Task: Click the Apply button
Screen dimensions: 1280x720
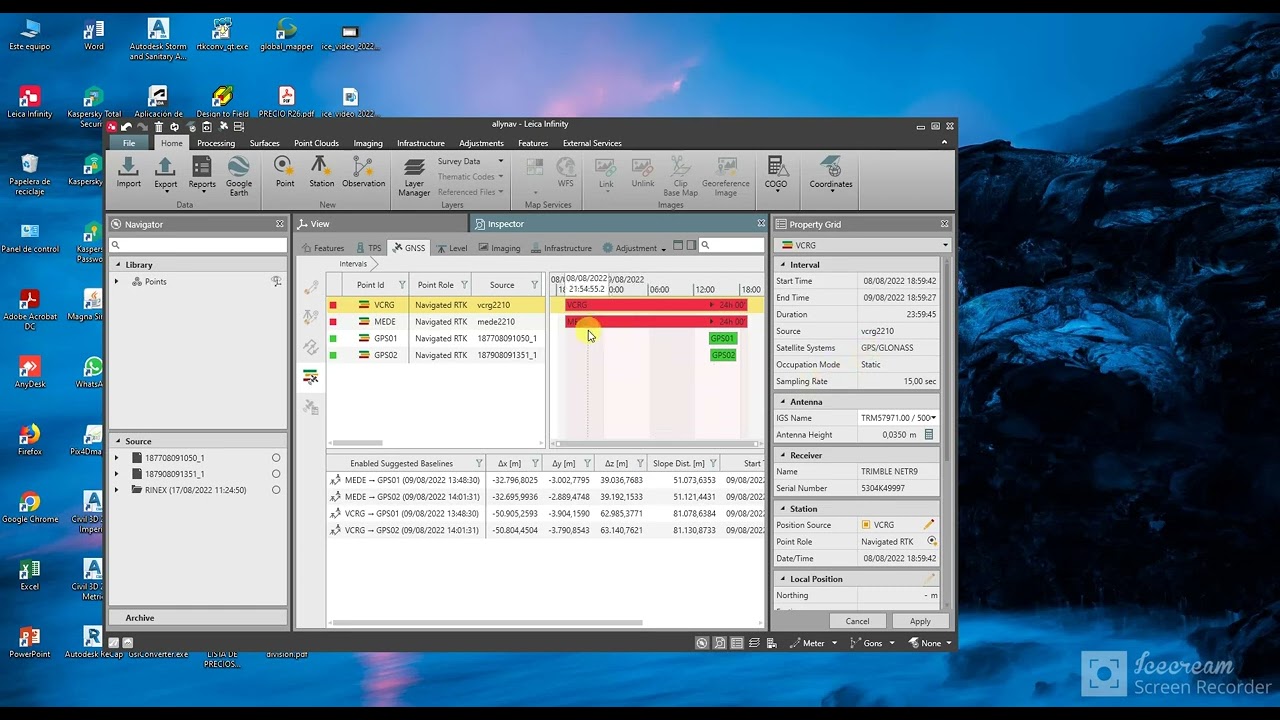Action: coord(920,621)
